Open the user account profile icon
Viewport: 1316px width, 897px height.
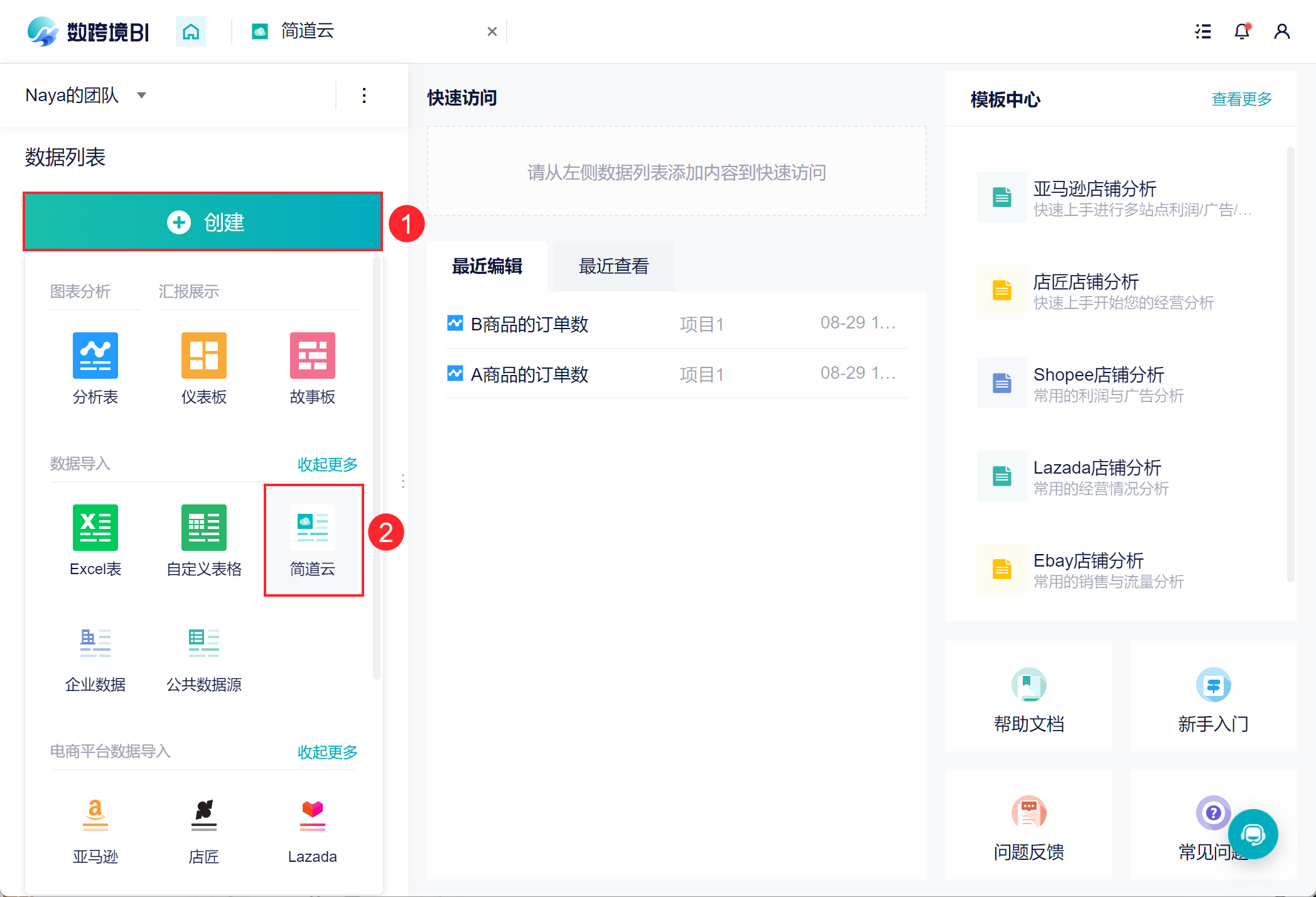[x=1281, y=31]
